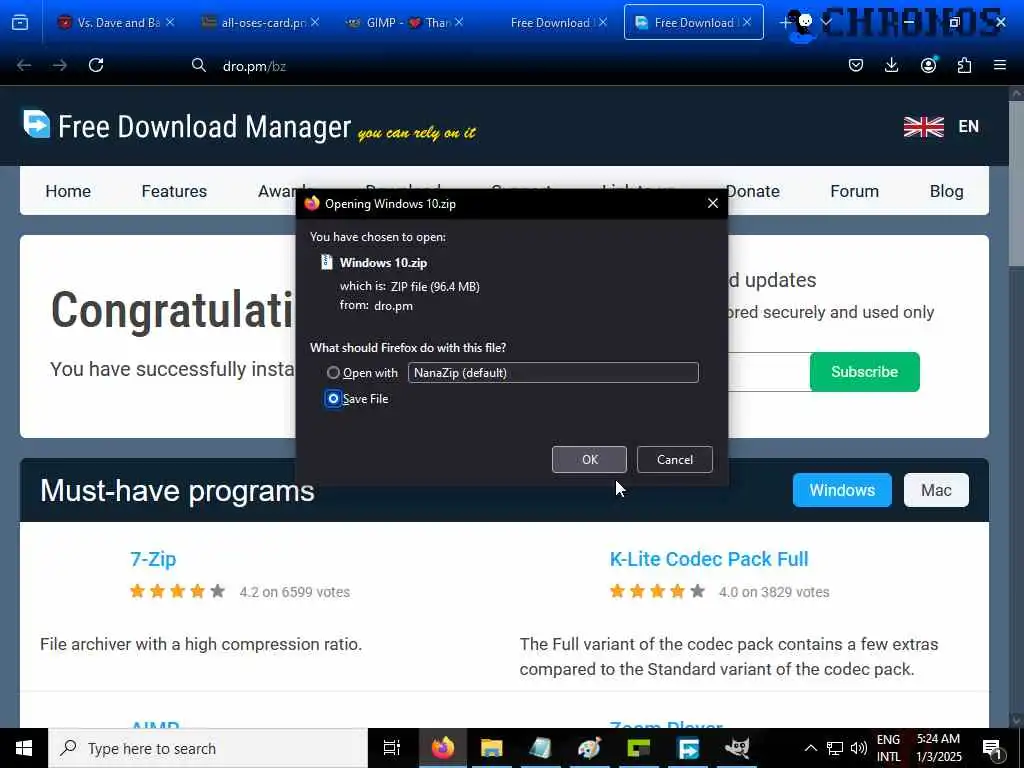Image resolution: width=1024 pixels, height=768 pixels.
Task: Click the Firefox icon in dialog title
Action: [312, 204]
